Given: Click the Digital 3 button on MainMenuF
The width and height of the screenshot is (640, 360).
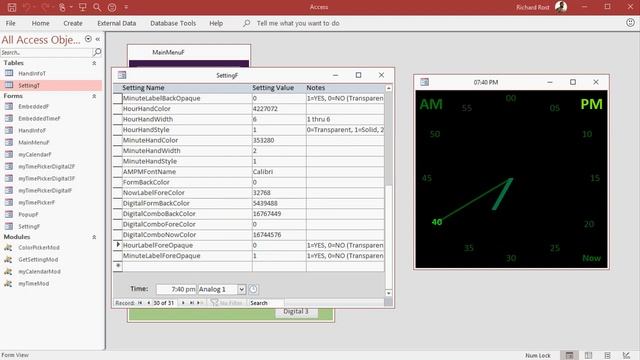Looking at the screenshot, I should coord(296,312).
